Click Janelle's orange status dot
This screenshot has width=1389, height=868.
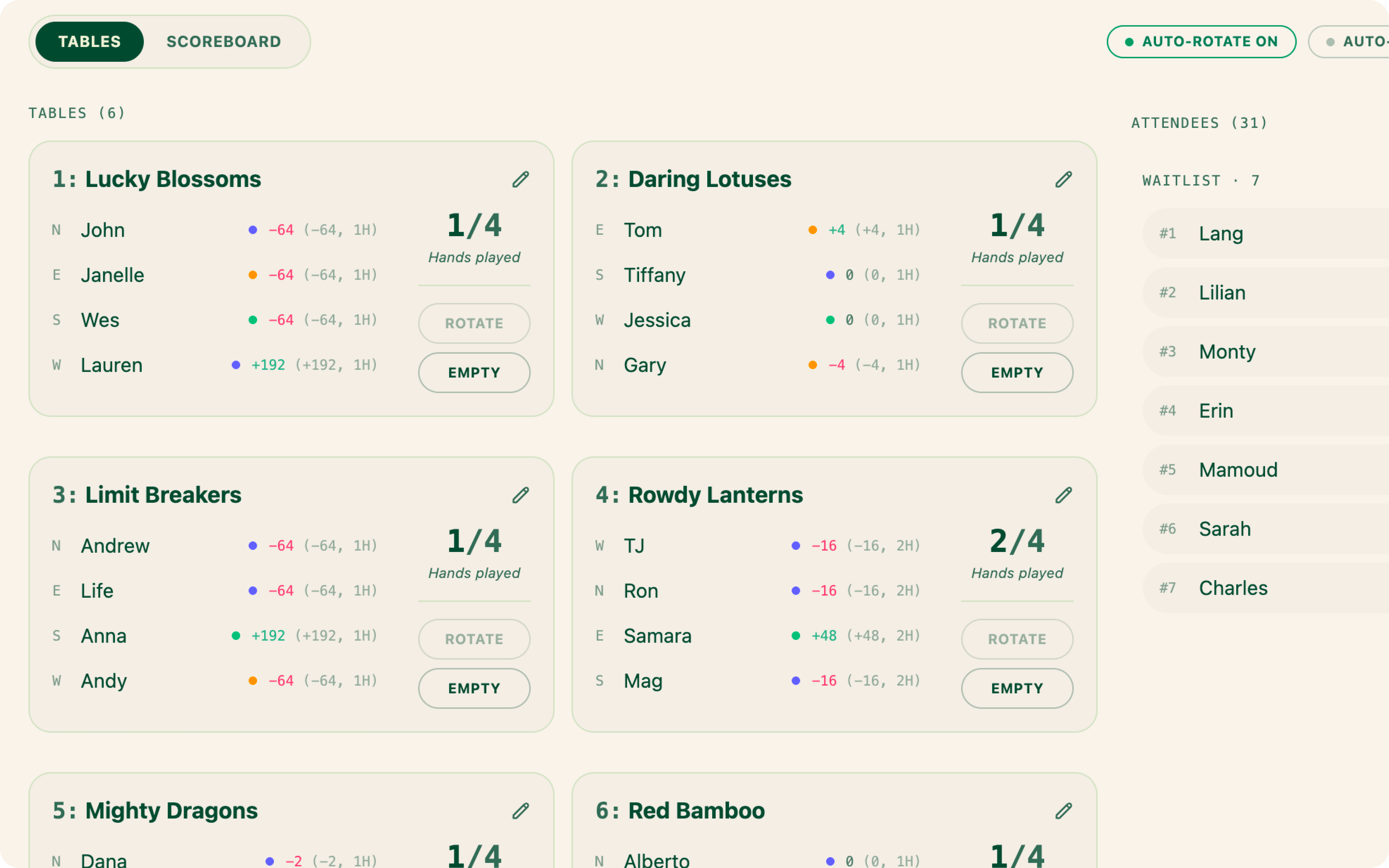tap(252, 275)
